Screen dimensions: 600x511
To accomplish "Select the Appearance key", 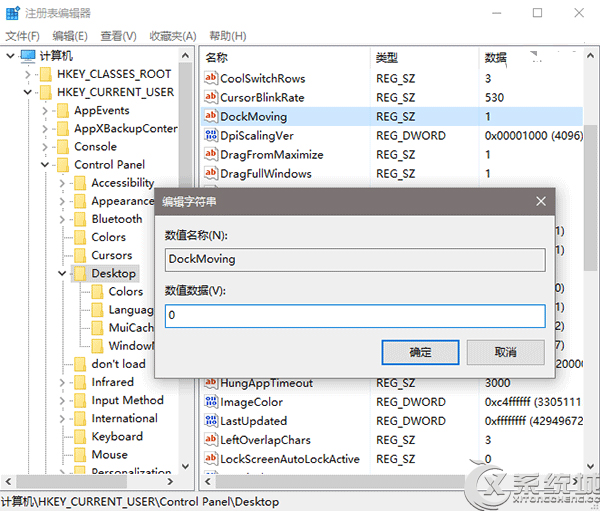I will (x=122, y=201).
